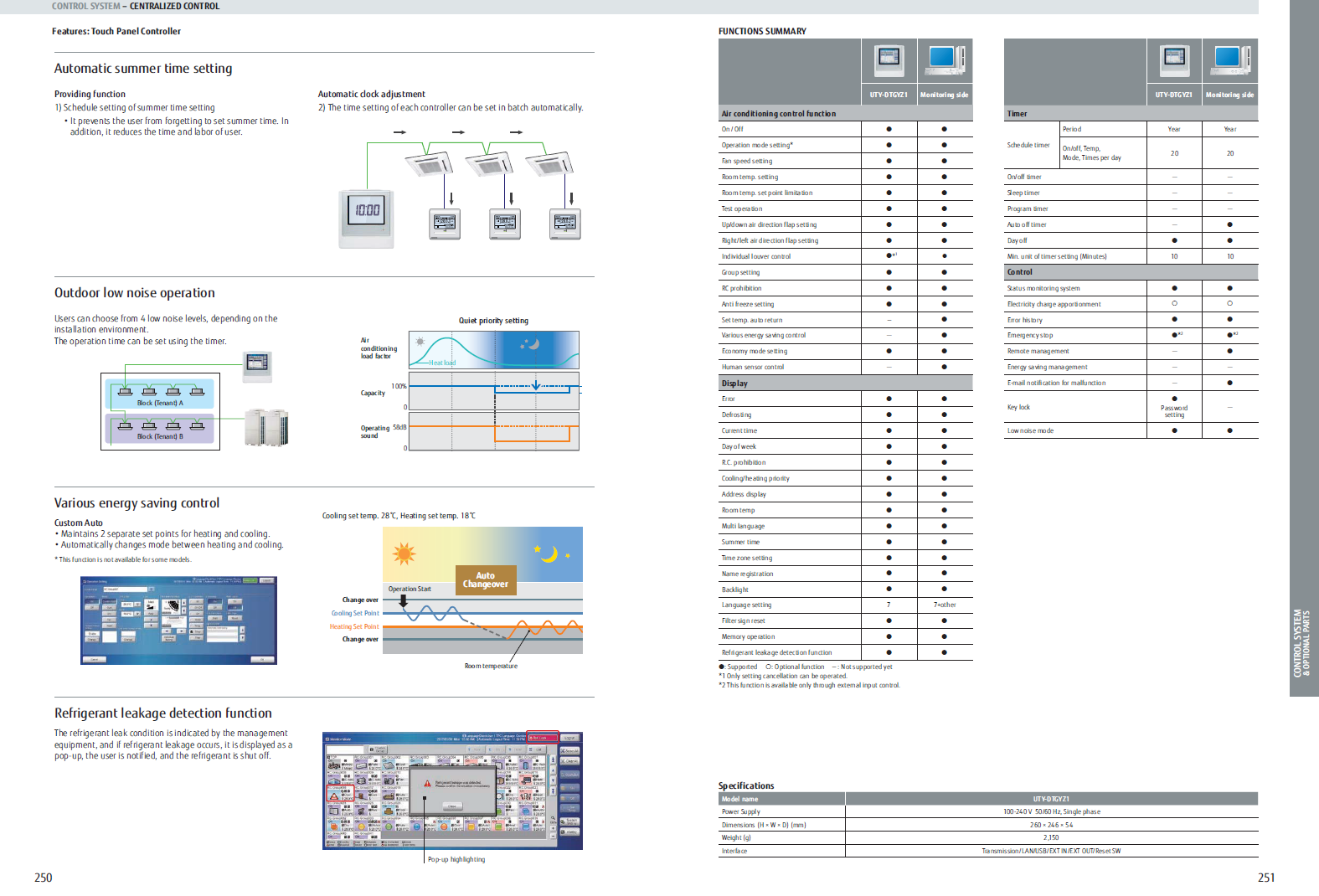1319x896 pixels.
Task: Click 'Specifications' heading
Action: [x=746, y=785]
